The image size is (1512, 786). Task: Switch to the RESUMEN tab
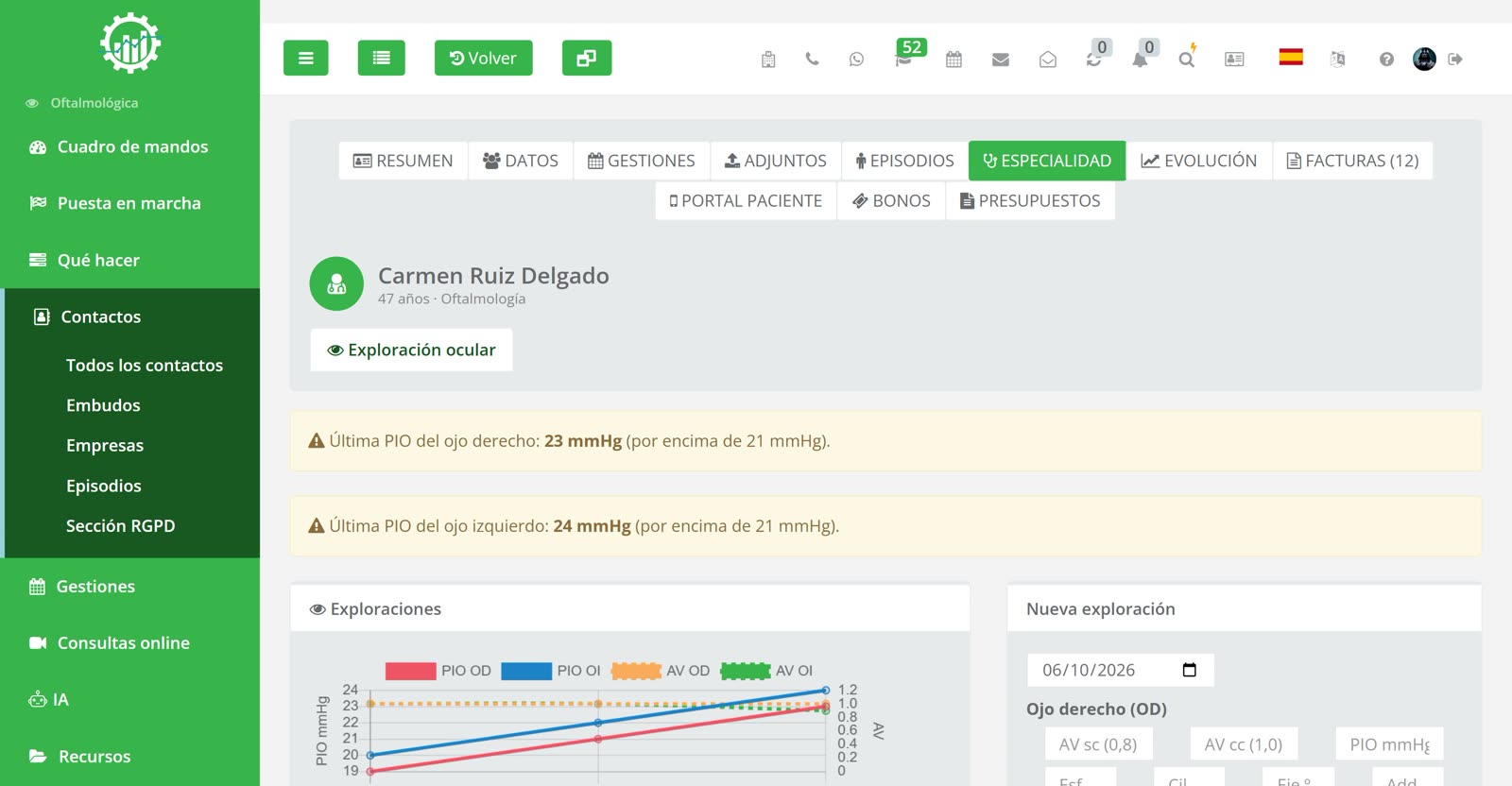(404, 161)
